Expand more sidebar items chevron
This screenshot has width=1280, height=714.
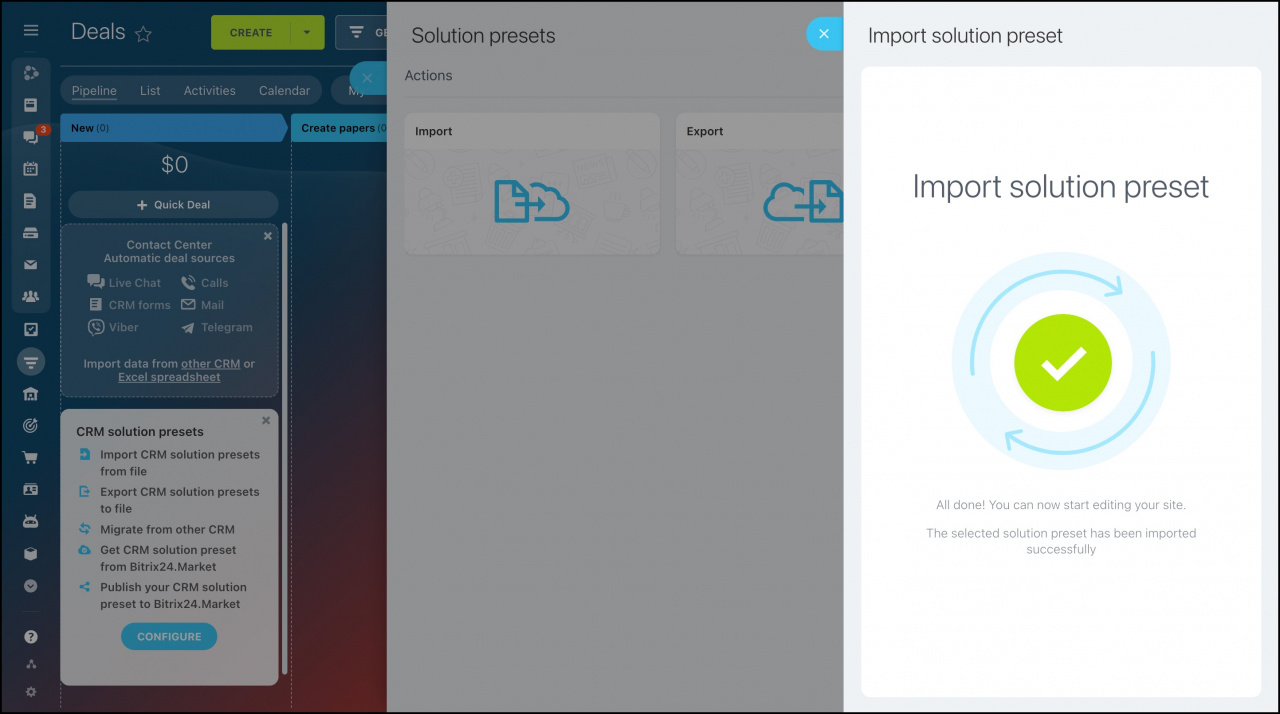pyautogui.click(x=31, y=586)
